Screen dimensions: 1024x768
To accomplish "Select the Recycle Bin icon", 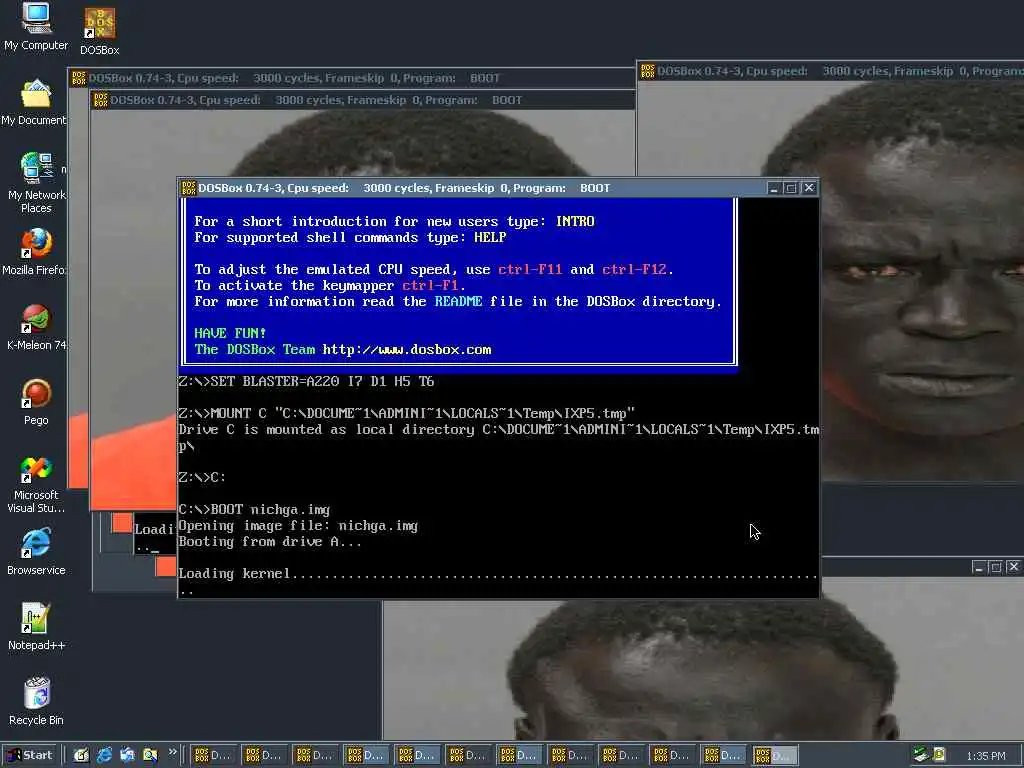I will pos(36,702).
